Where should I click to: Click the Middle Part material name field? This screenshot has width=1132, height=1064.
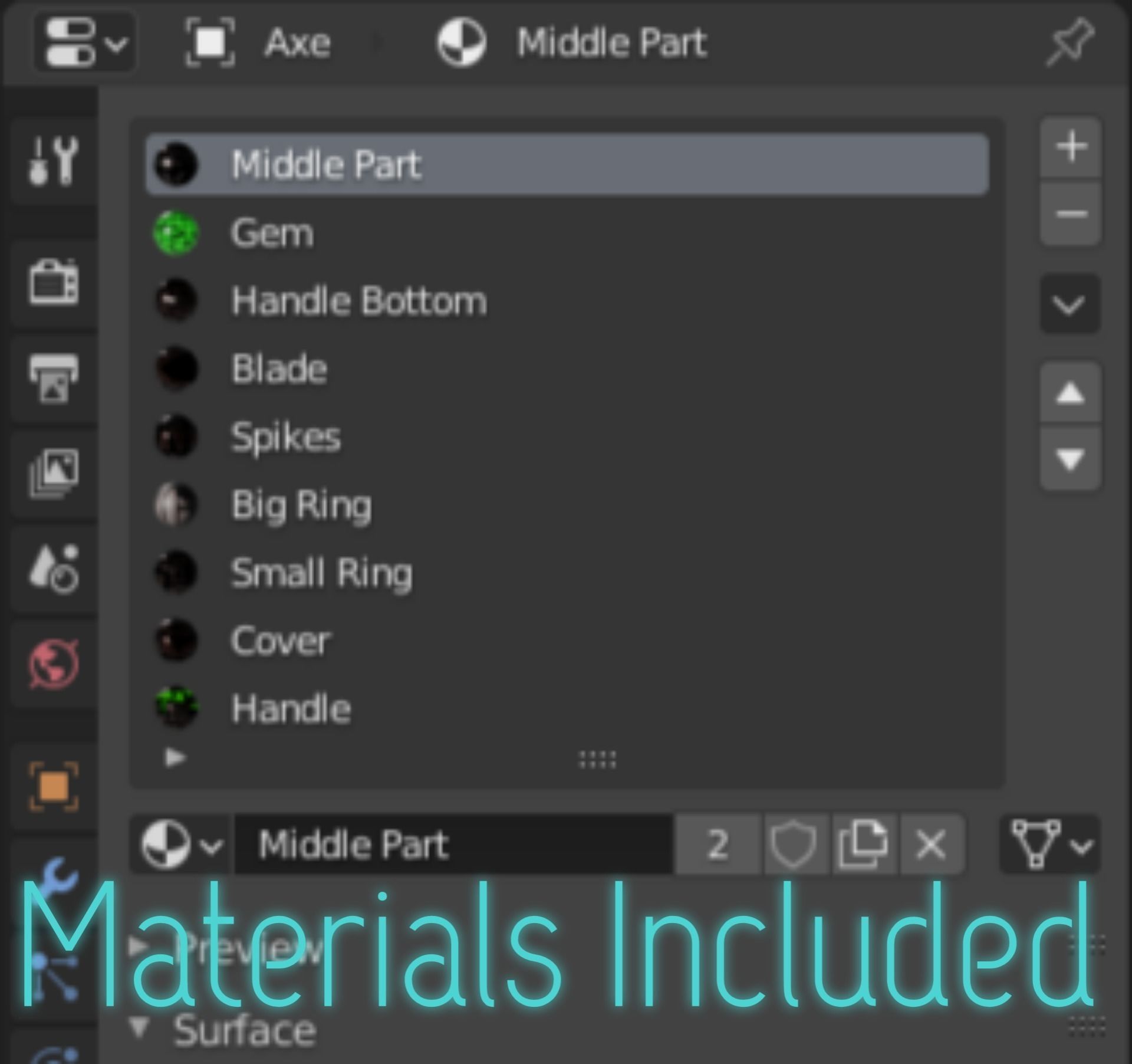pyautogui.click(x=454, y=845)
